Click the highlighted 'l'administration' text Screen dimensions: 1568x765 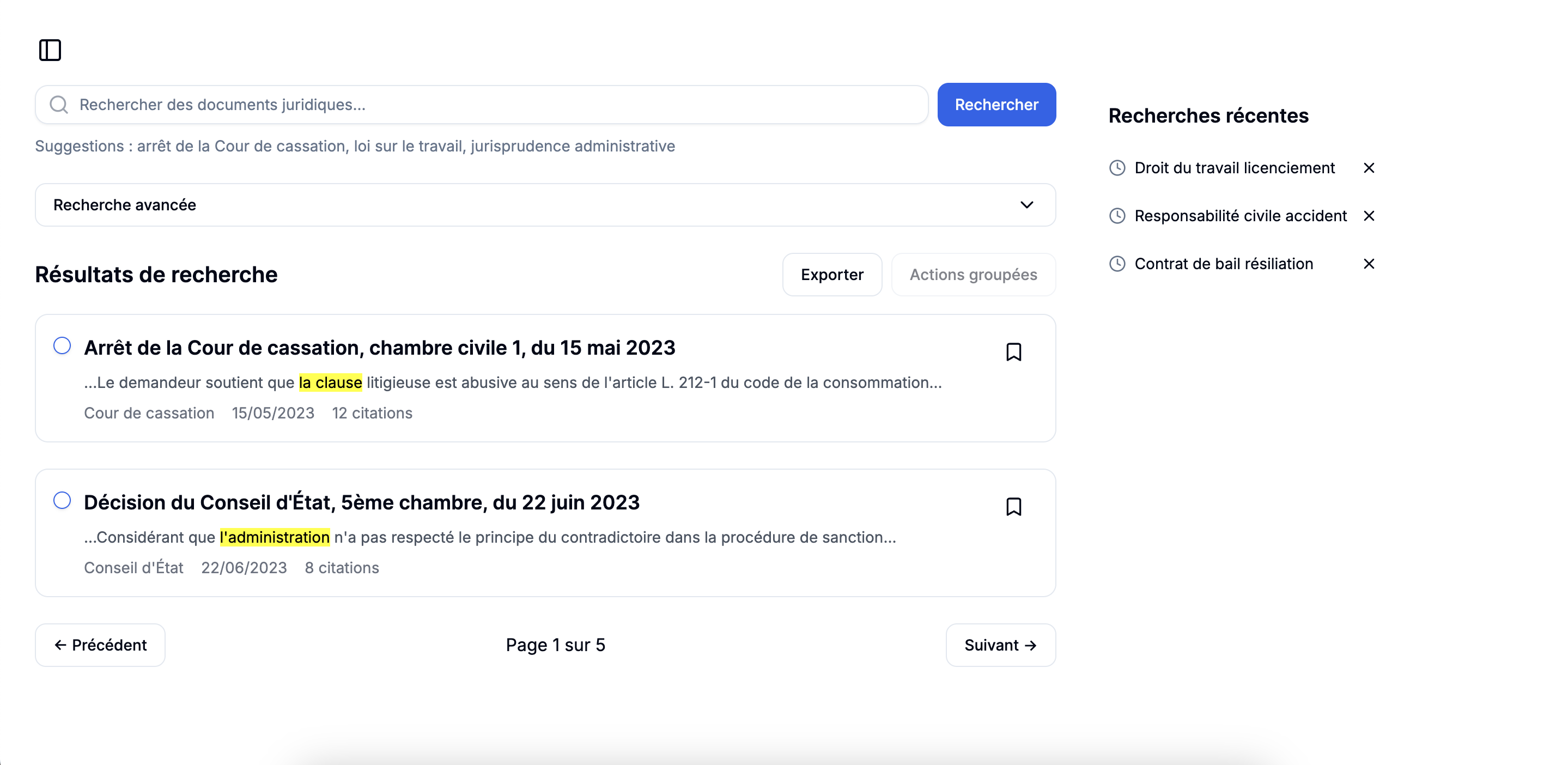click(275, 537)
